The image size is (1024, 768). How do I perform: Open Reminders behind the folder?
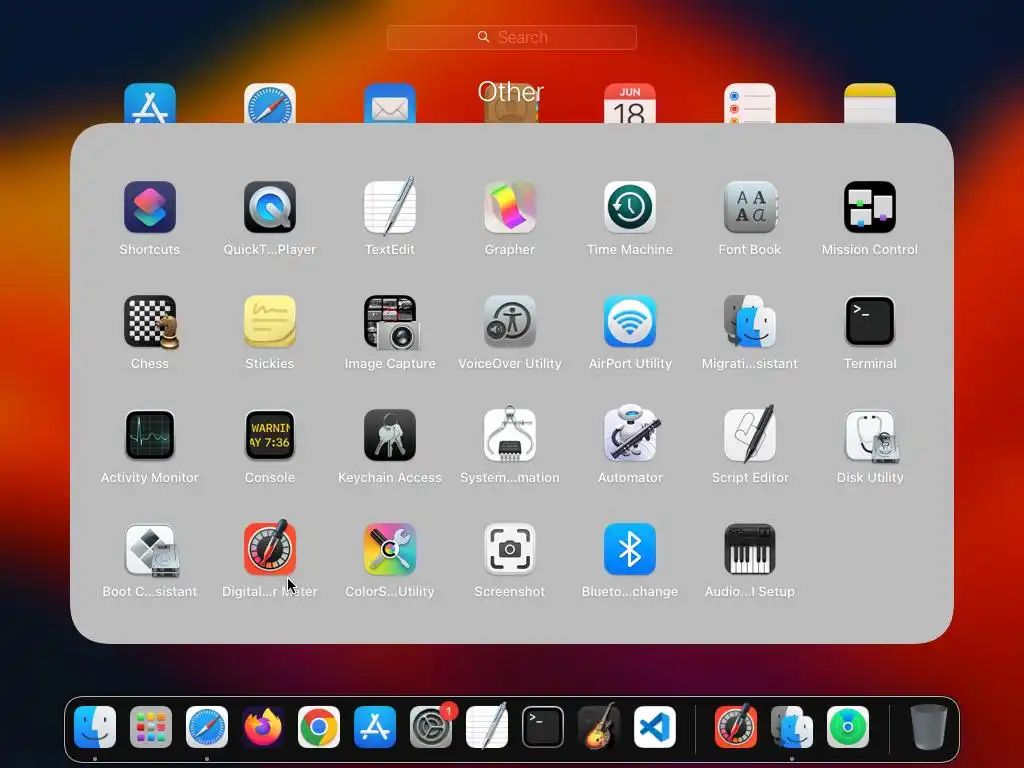pos(750,103)
